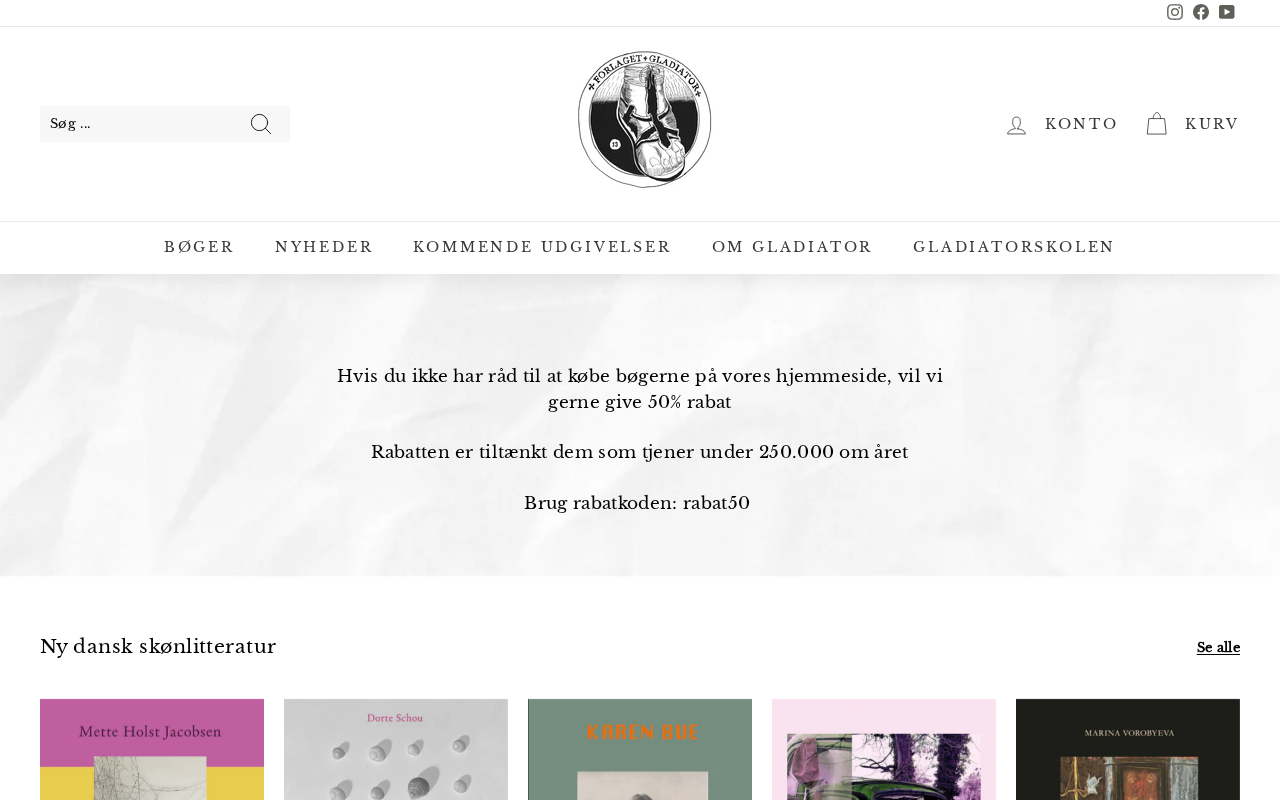Image resolution: width=1280 pixels, height=800 pixels.
Task: Open the Nyheder menu item
Action: [324, 247]
